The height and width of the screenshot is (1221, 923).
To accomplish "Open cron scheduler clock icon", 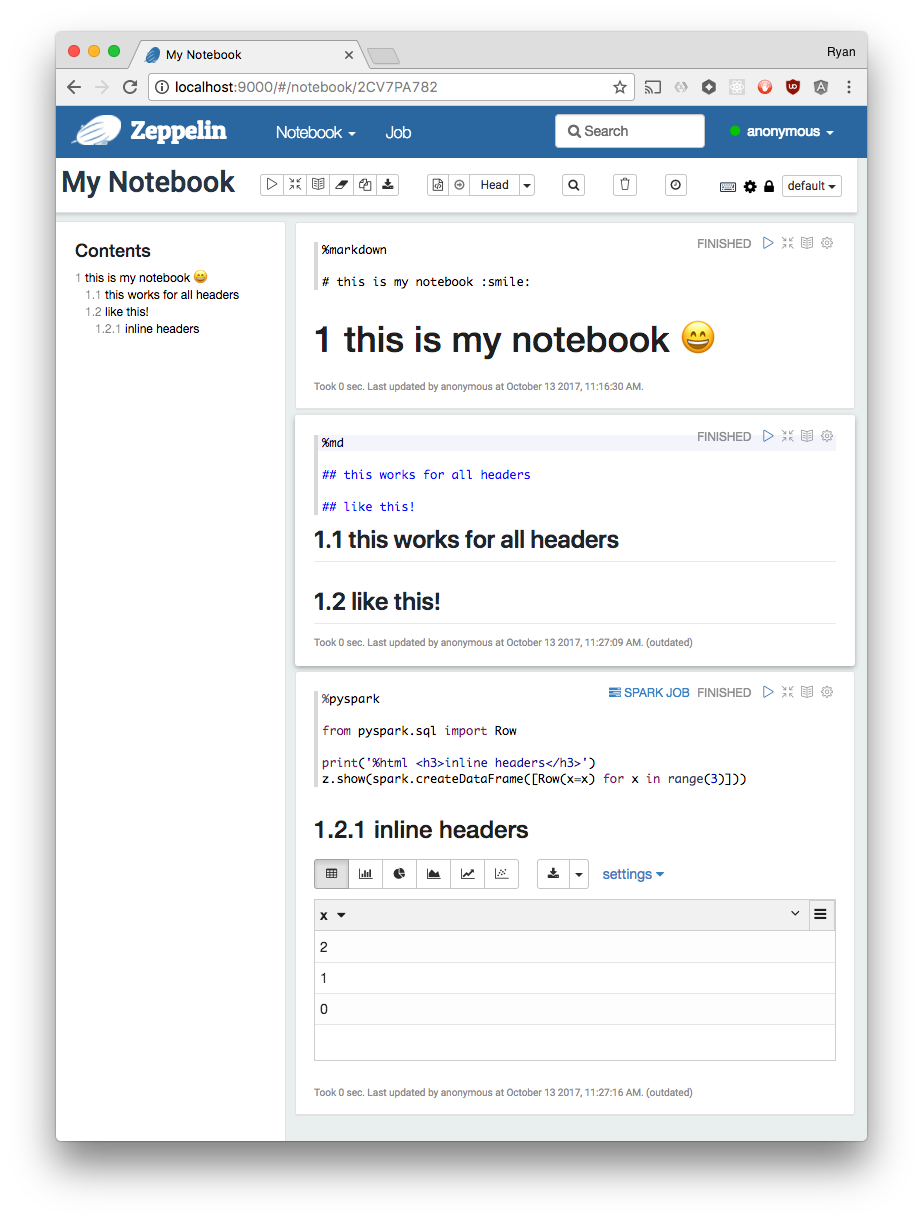I will 676,185.
